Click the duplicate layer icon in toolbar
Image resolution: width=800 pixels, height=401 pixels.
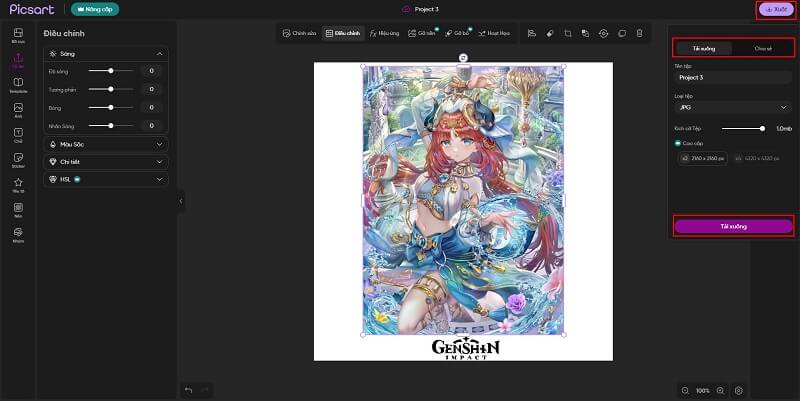click(x=622, y=33)
